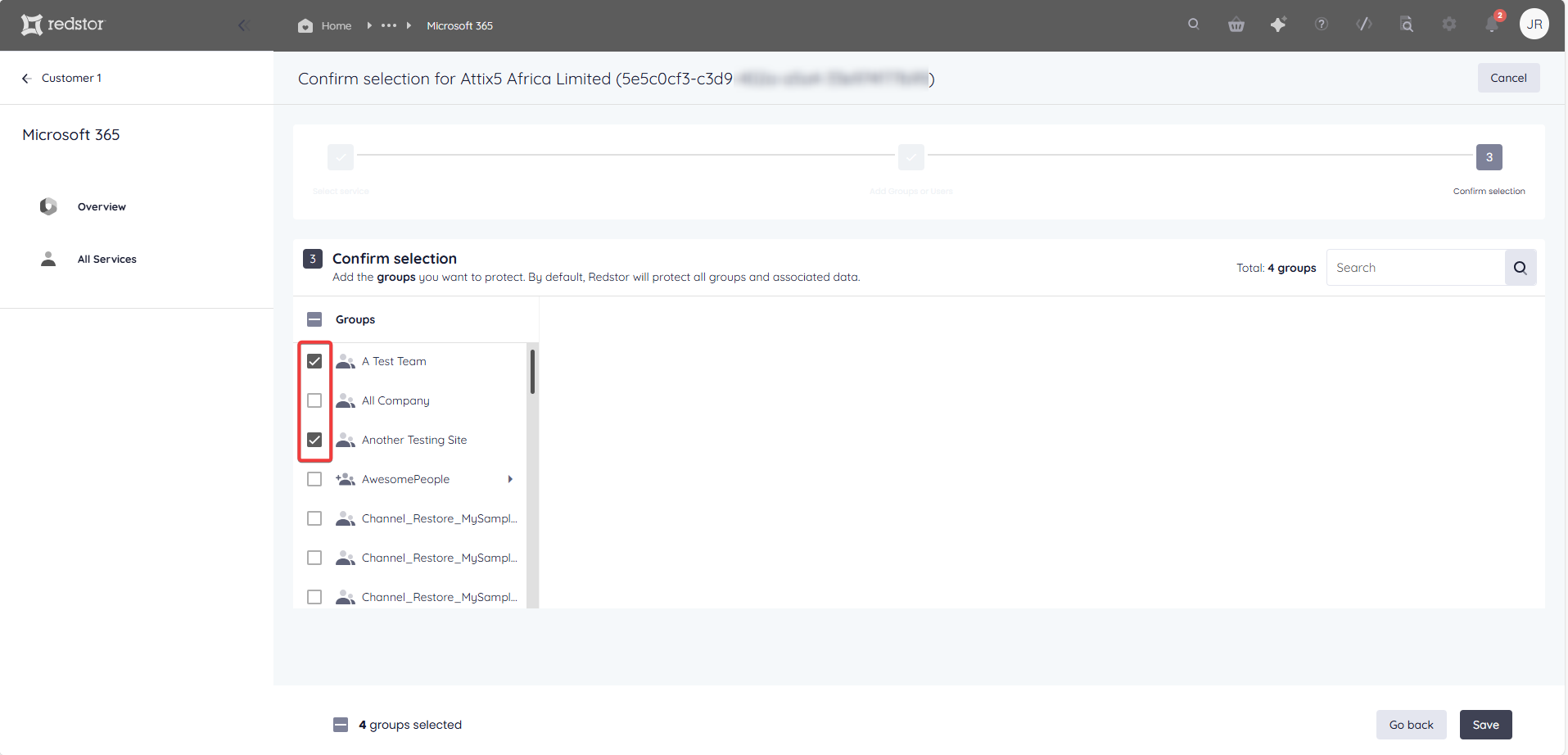Open the notifications bell
The width and height of the screenshot is (1568, 755).
click(x=1492, y=24)
